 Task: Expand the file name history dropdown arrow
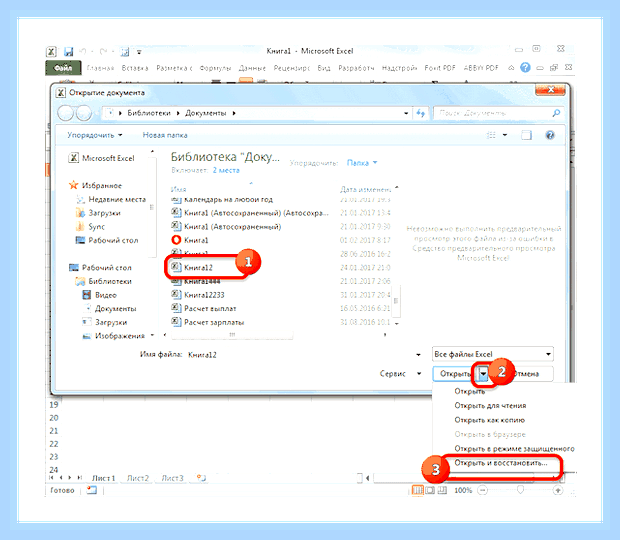(x=418, y=355)
